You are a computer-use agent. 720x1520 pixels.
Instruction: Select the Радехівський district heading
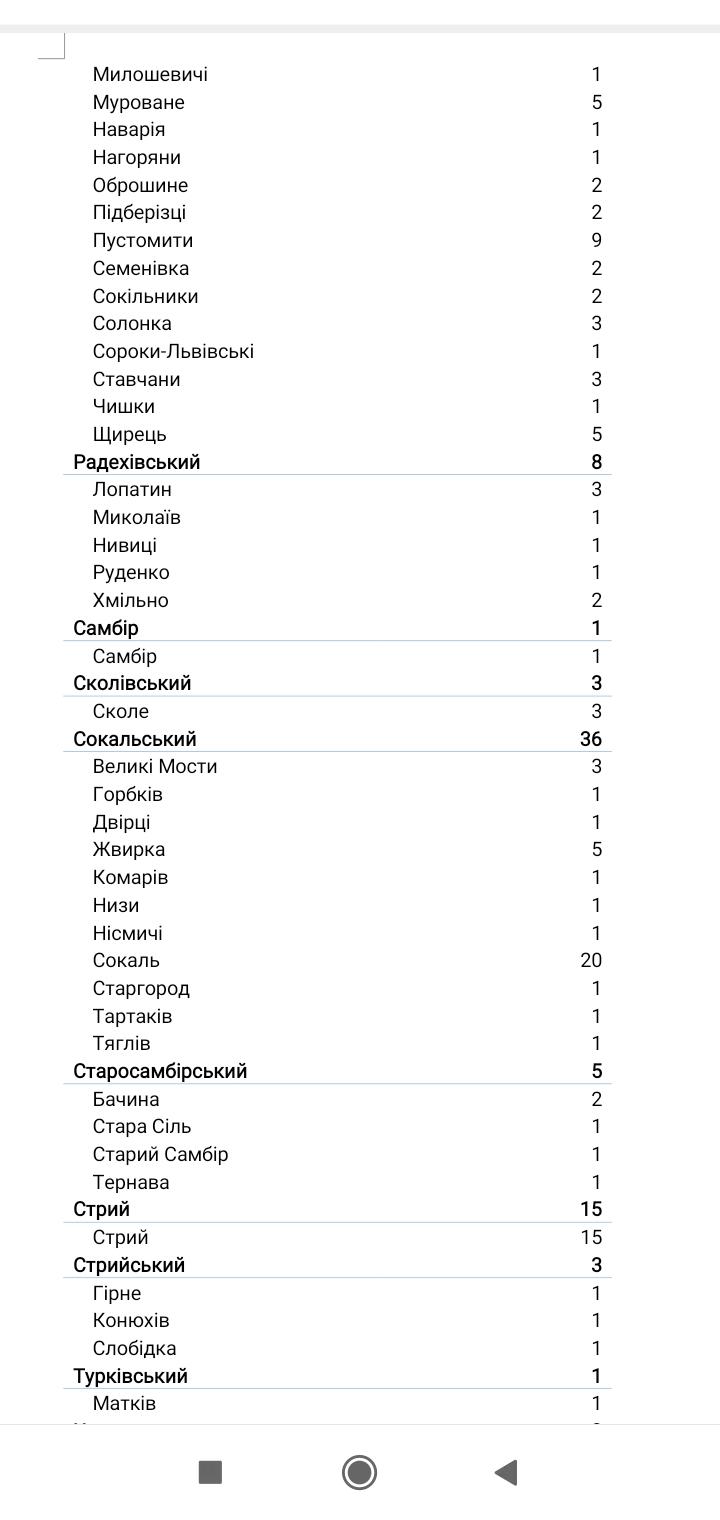(137, 462)
